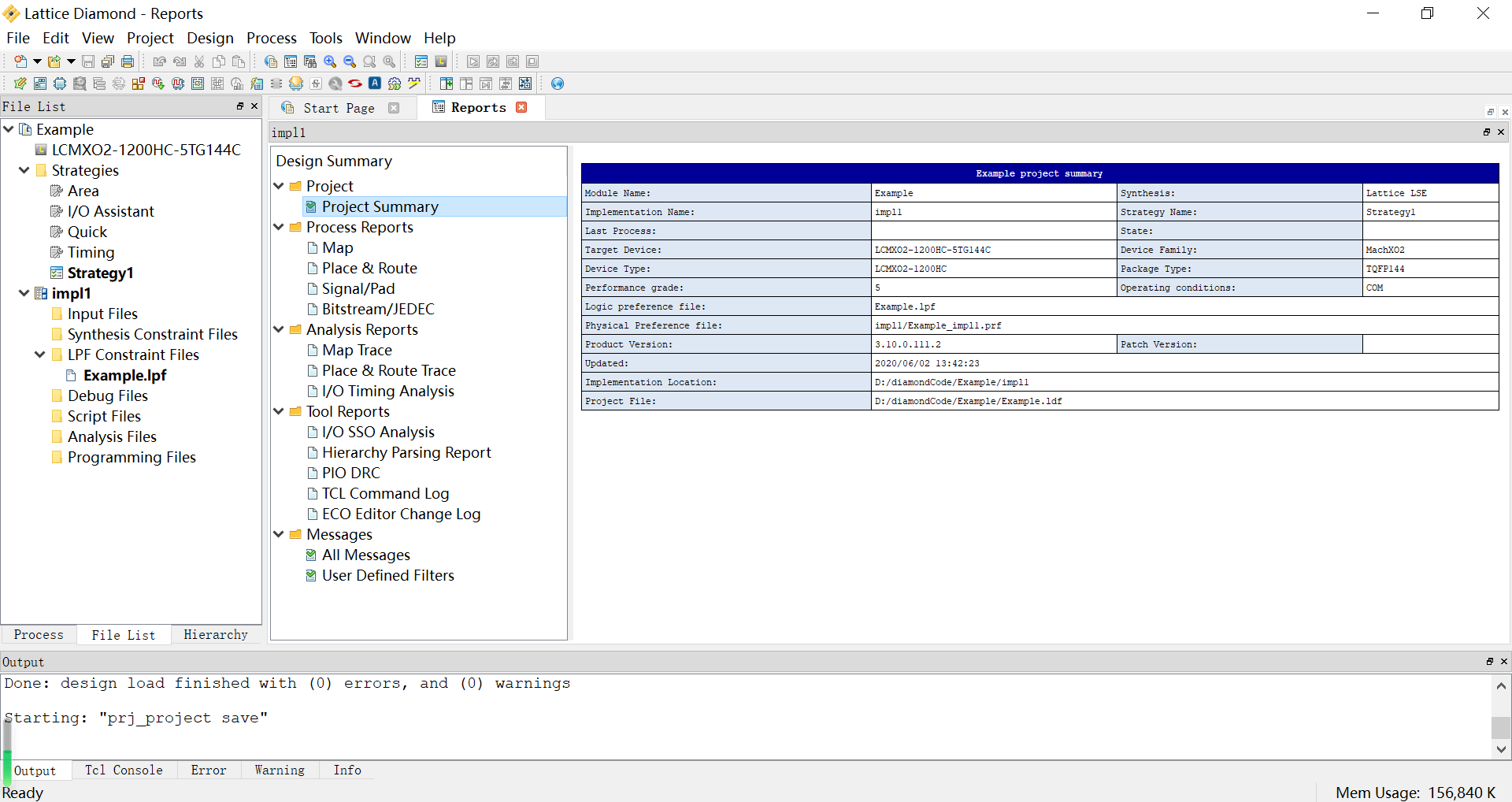Viewport: 1512px width, 802px height.
Task: Click the Output panel scroll down arrow
Action: point(1501,750)
